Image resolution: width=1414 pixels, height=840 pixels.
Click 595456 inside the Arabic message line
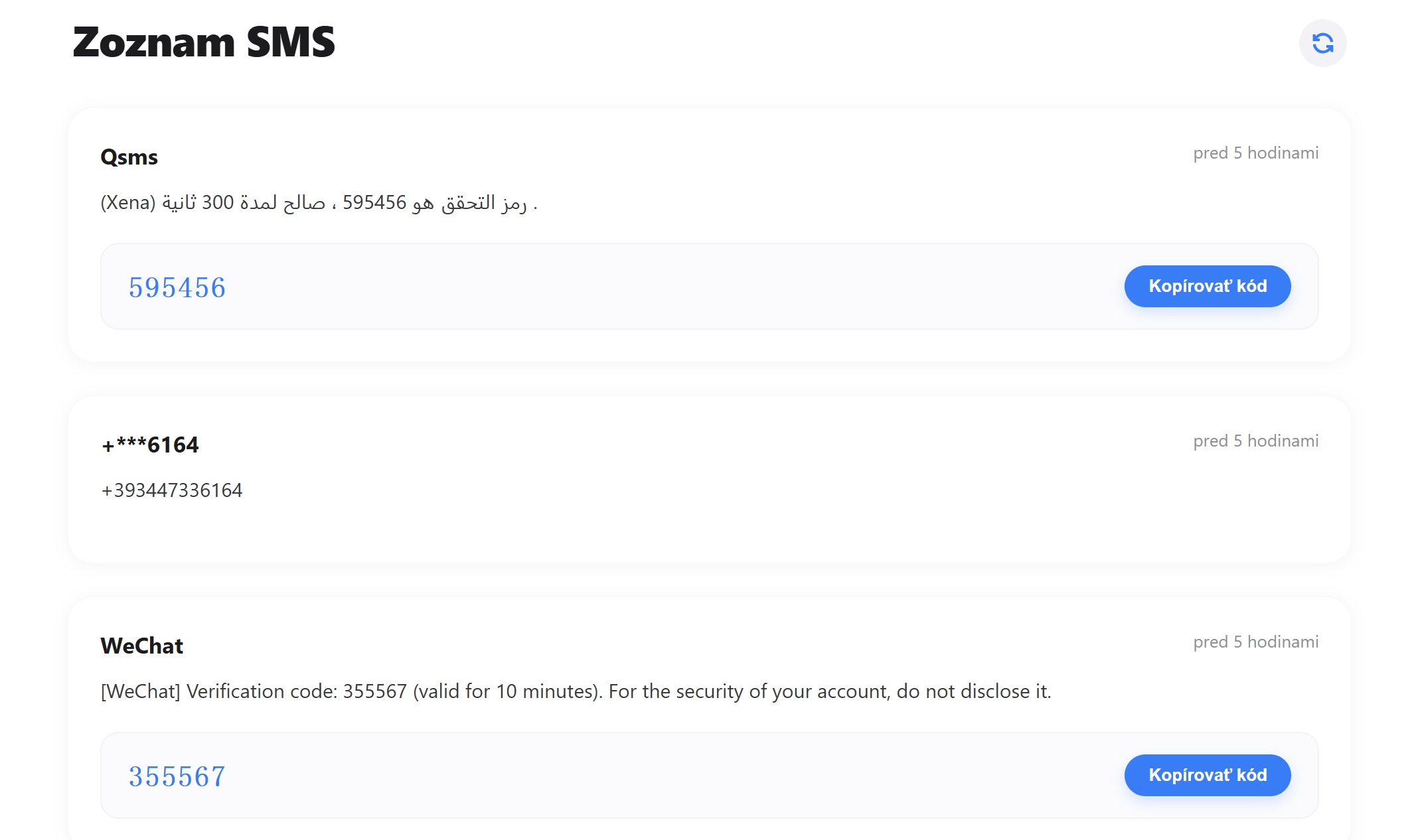(x=374, y=202)
